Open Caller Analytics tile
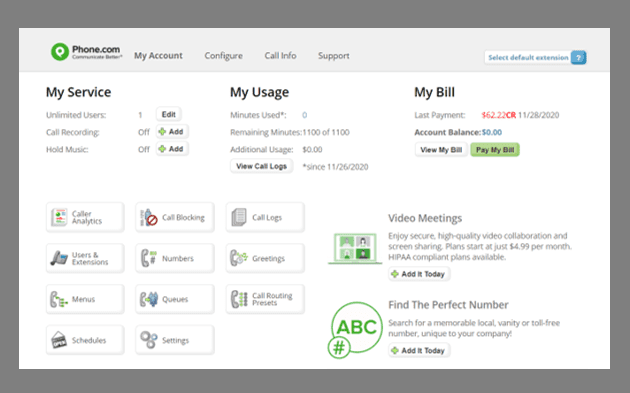The image size is (630, 393). click(x=85, y=217)
